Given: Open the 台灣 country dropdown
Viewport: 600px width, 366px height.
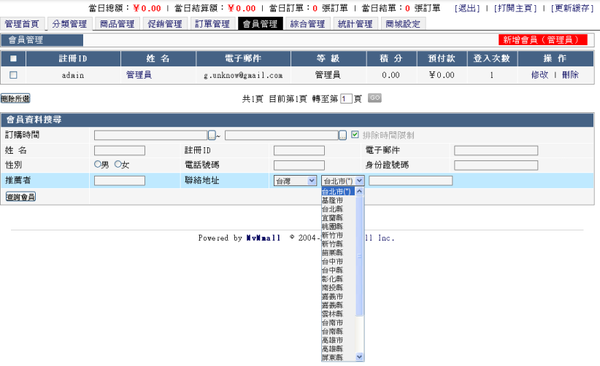Looking at the screenshot, I should (x=295, y=181).
